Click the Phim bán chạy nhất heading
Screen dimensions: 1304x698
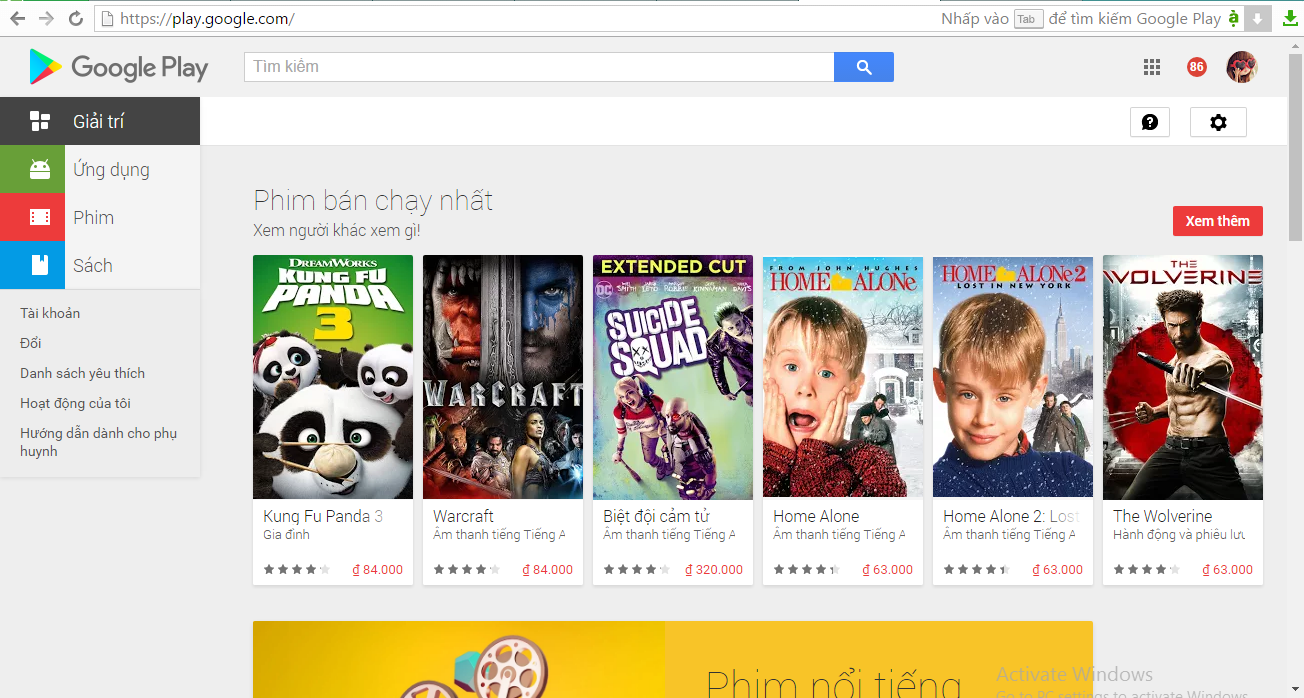point(373,200)
